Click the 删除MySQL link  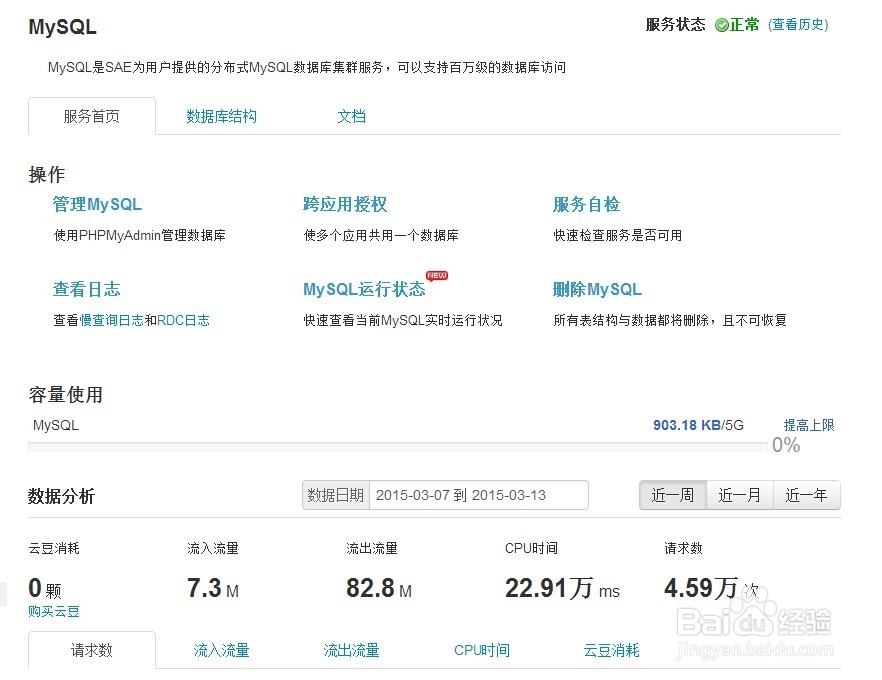click(597, 289)
